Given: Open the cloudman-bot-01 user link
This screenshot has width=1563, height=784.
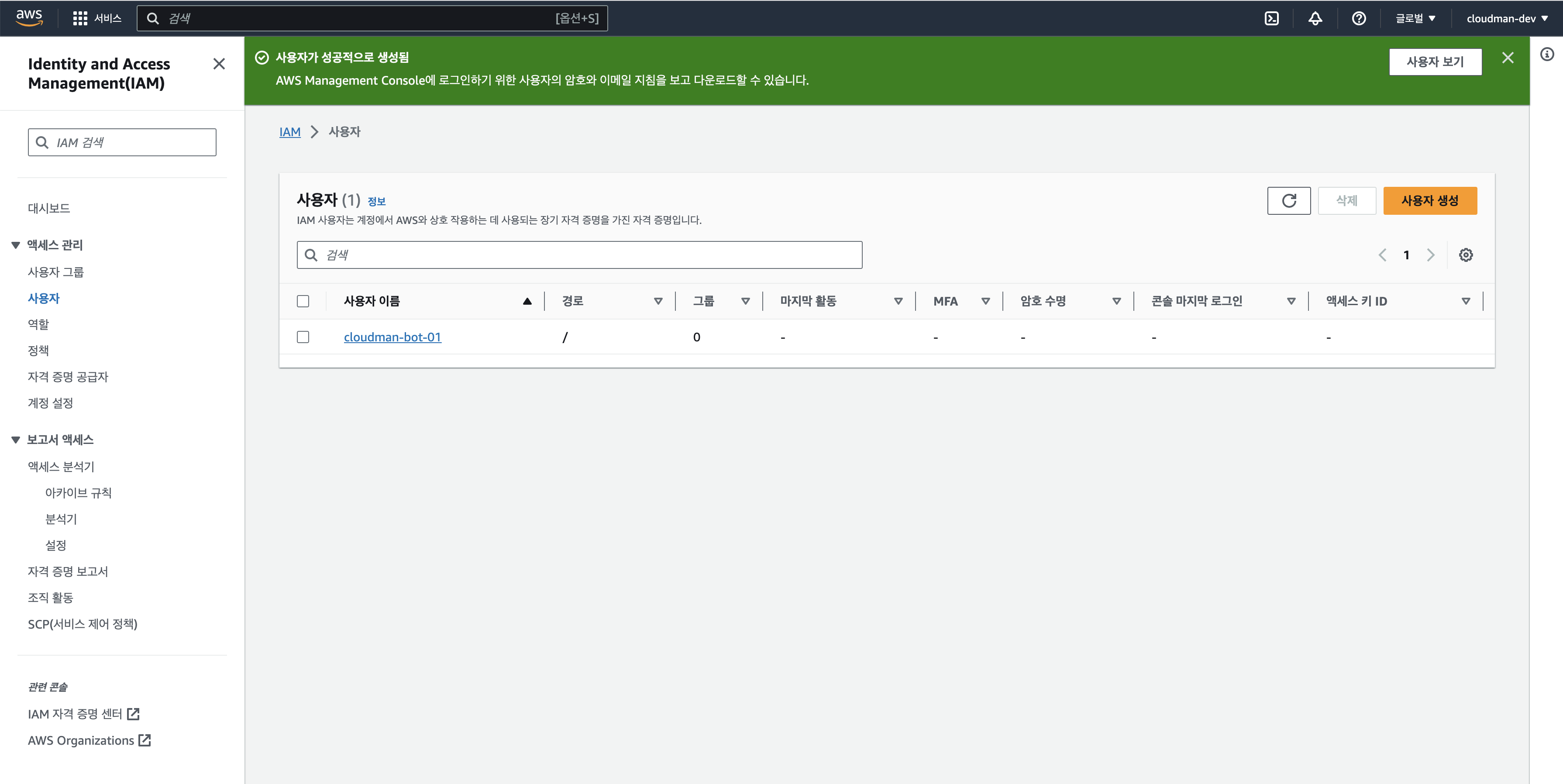Looking at the screenshot, I should click(392, 337).
